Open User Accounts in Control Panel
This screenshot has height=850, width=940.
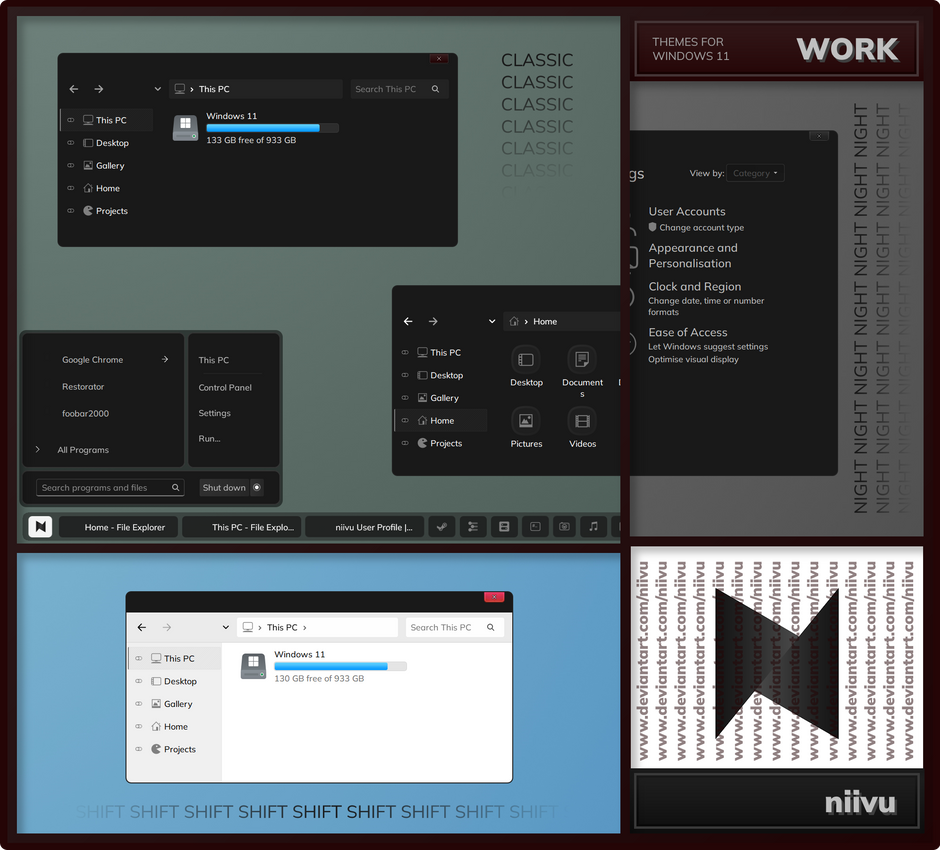tap(686, 211)
